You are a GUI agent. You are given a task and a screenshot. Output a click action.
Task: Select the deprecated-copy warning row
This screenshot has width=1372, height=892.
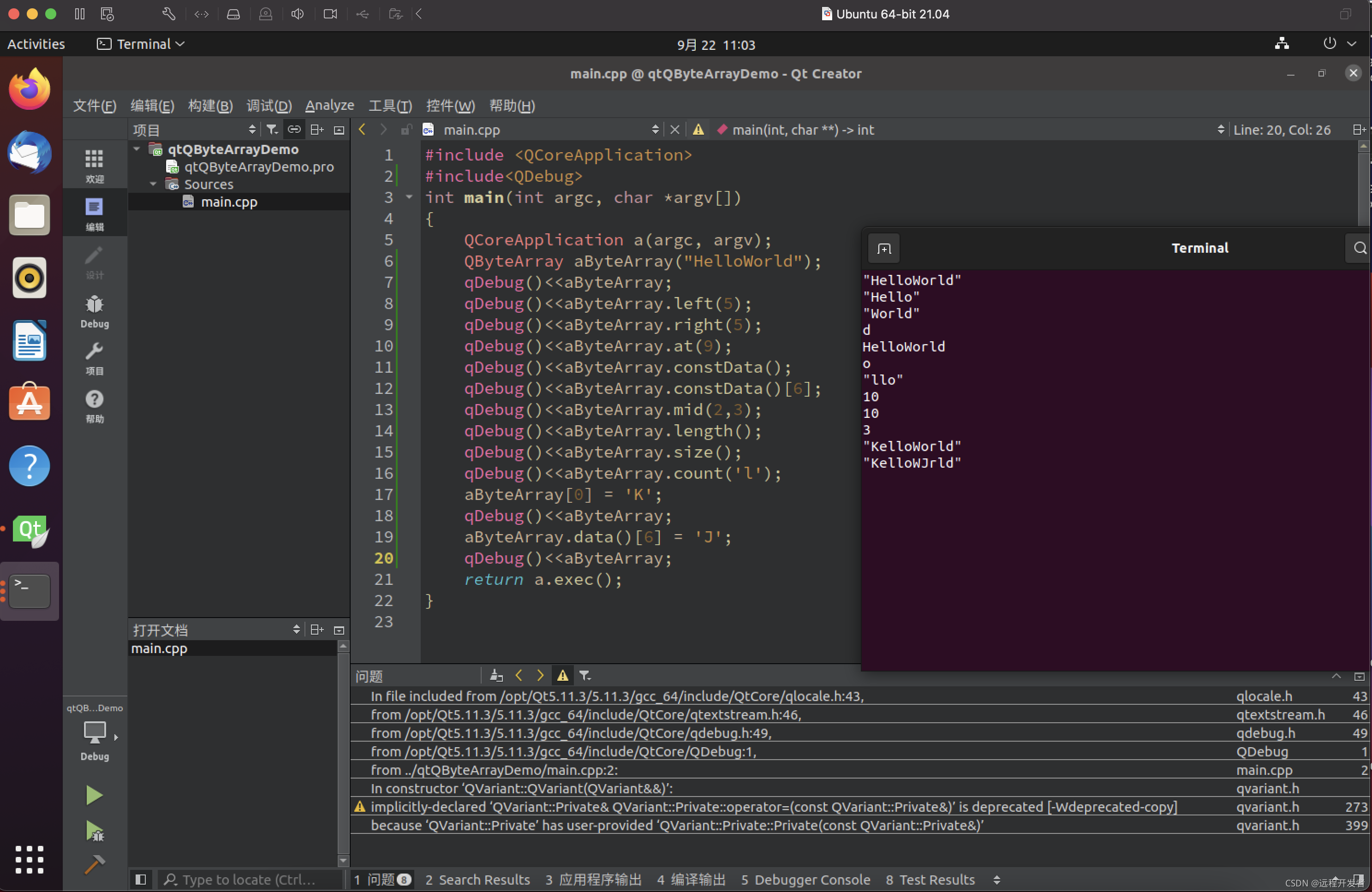[x=859, y=807]
